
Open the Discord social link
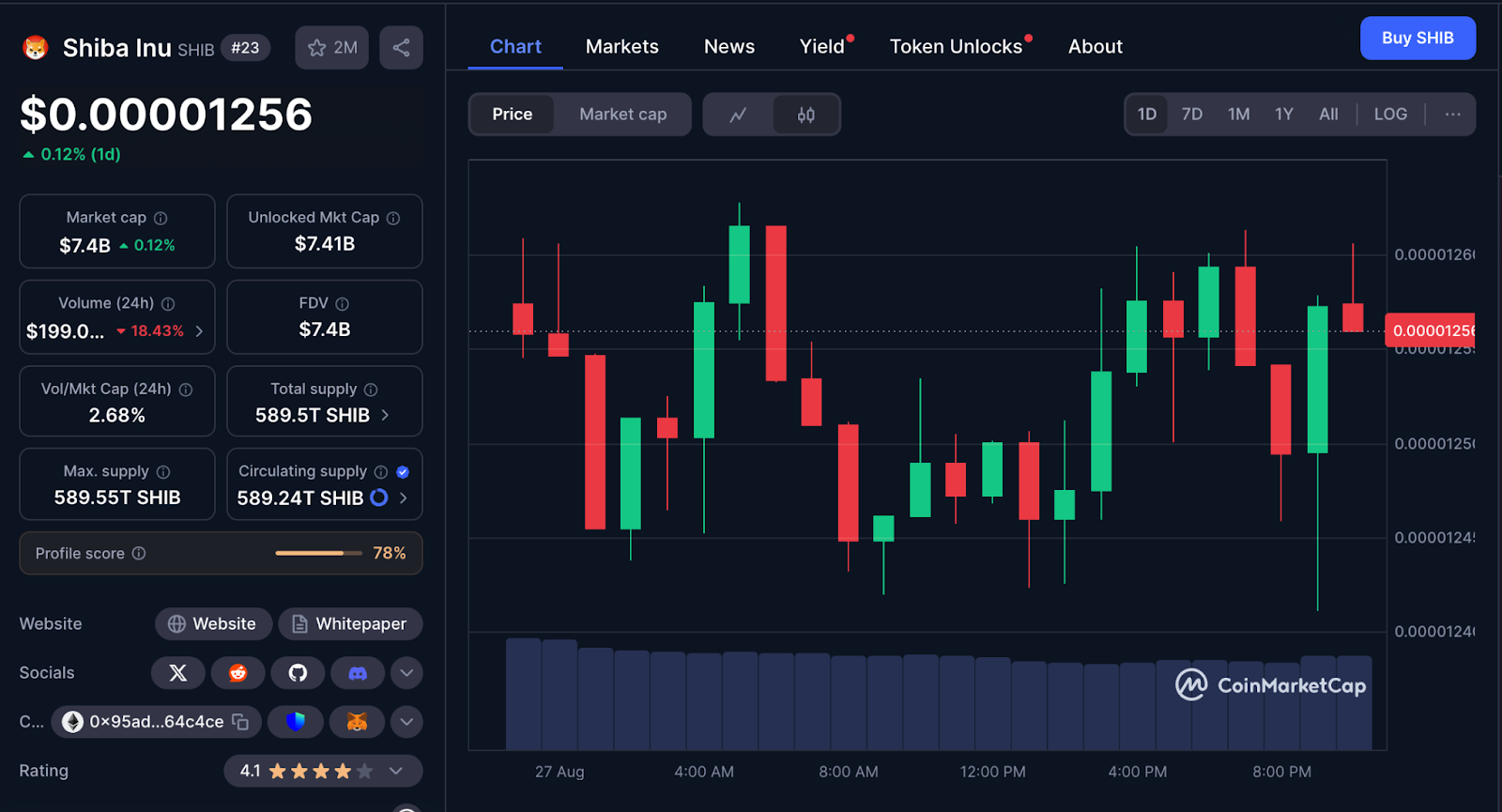358,673
